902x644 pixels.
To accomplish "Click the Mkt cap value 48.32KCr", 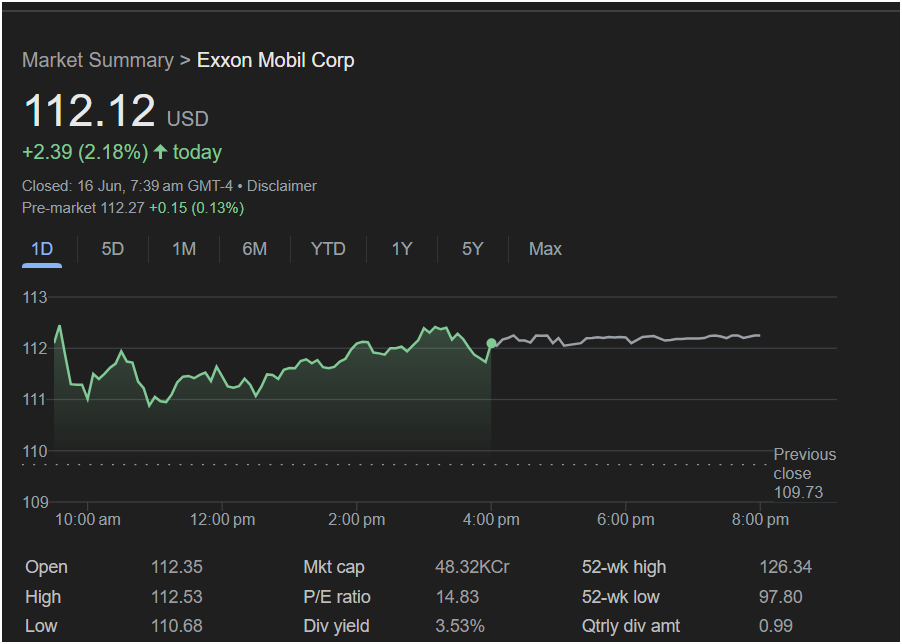I will coord(472,567).
